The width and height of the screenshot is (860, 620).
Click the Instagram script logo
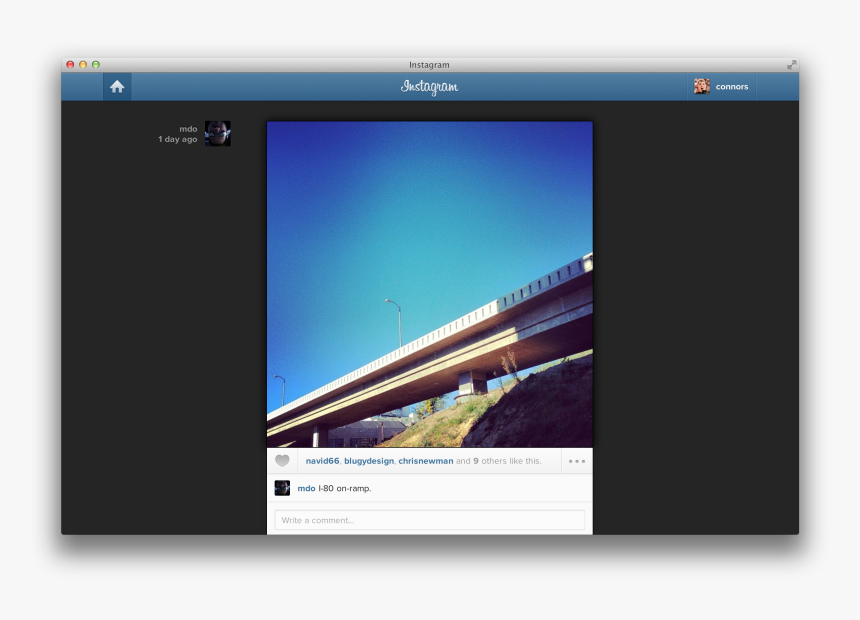429,87
